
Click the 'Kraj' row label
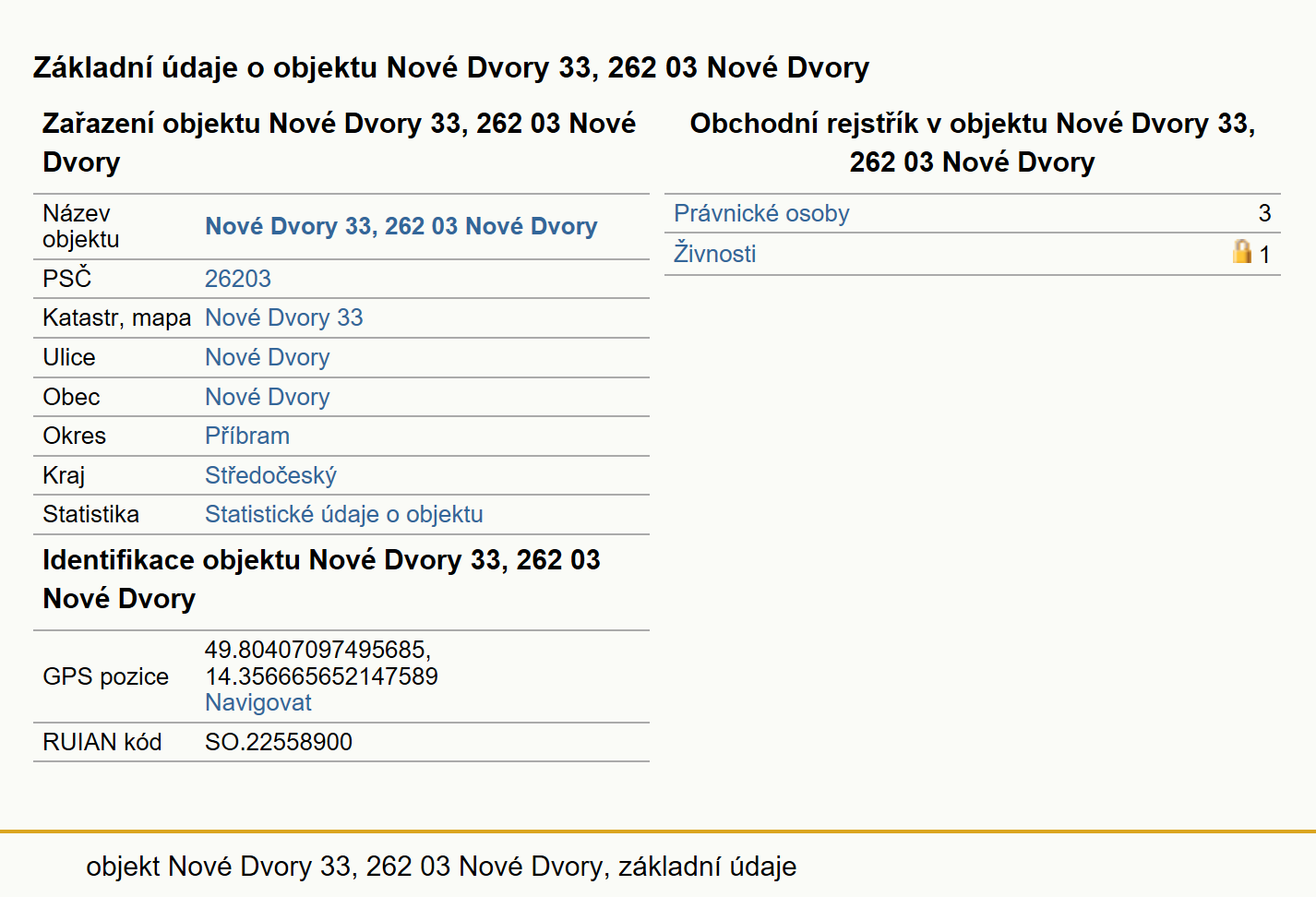click(x=64, y=475)
